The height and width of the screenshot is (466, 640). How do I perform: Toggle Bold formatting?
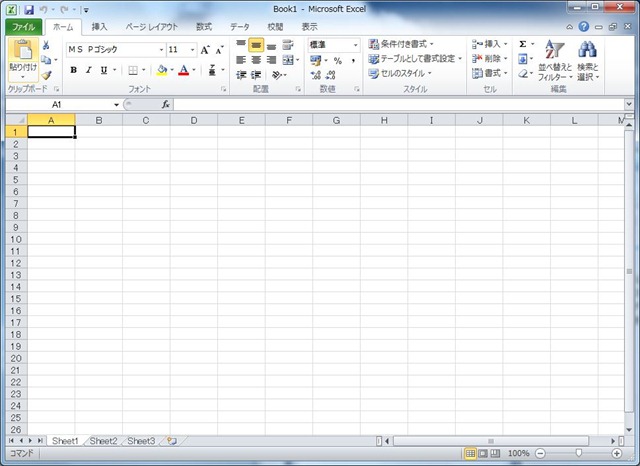[73, 70]
